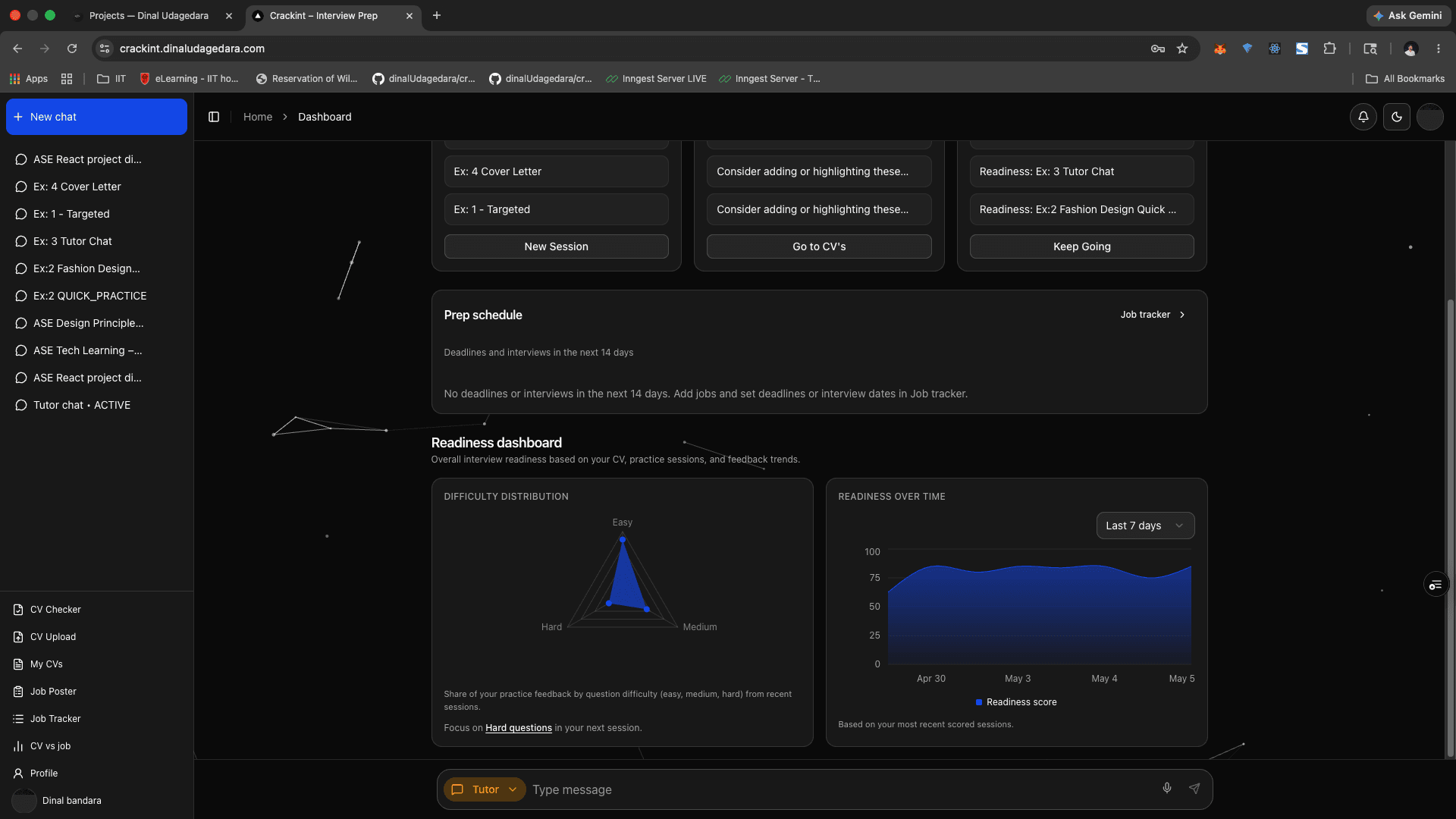Open the Apps bookmark shortcut
The image size is (1456, 819).
coord(29,79)
